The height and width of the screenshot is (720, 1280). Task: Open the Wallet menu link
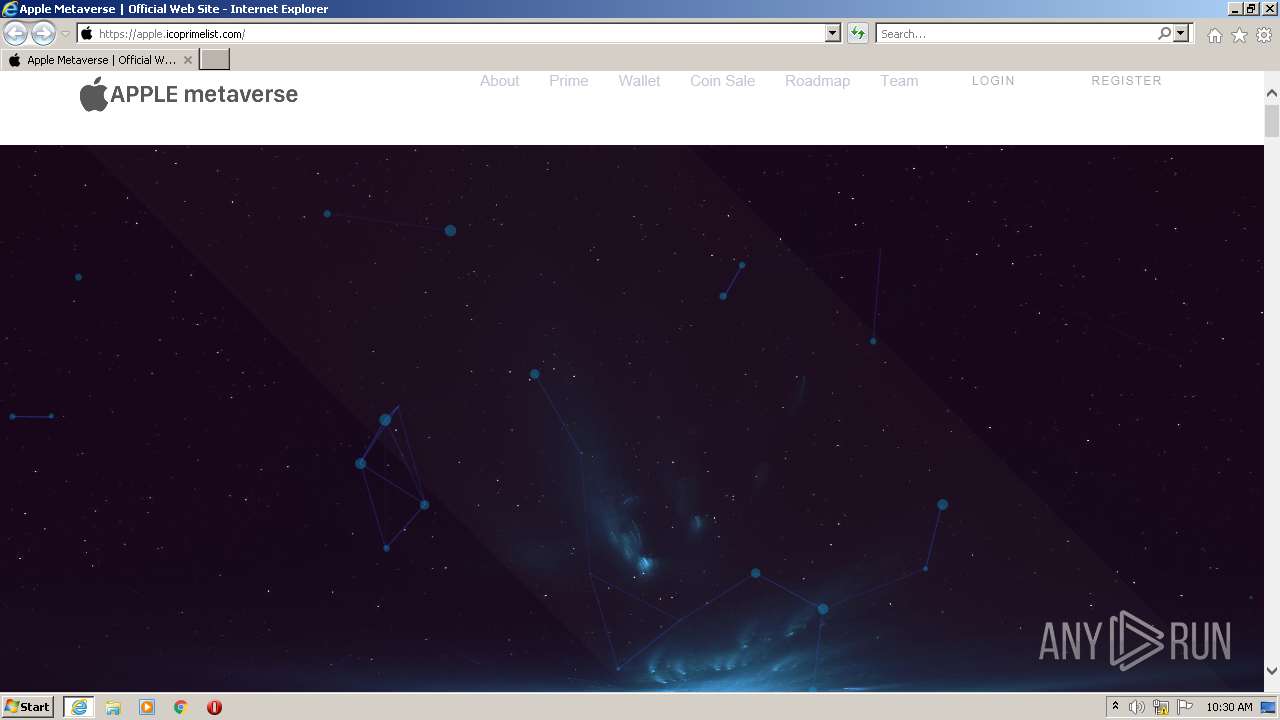tap(639, 81)
